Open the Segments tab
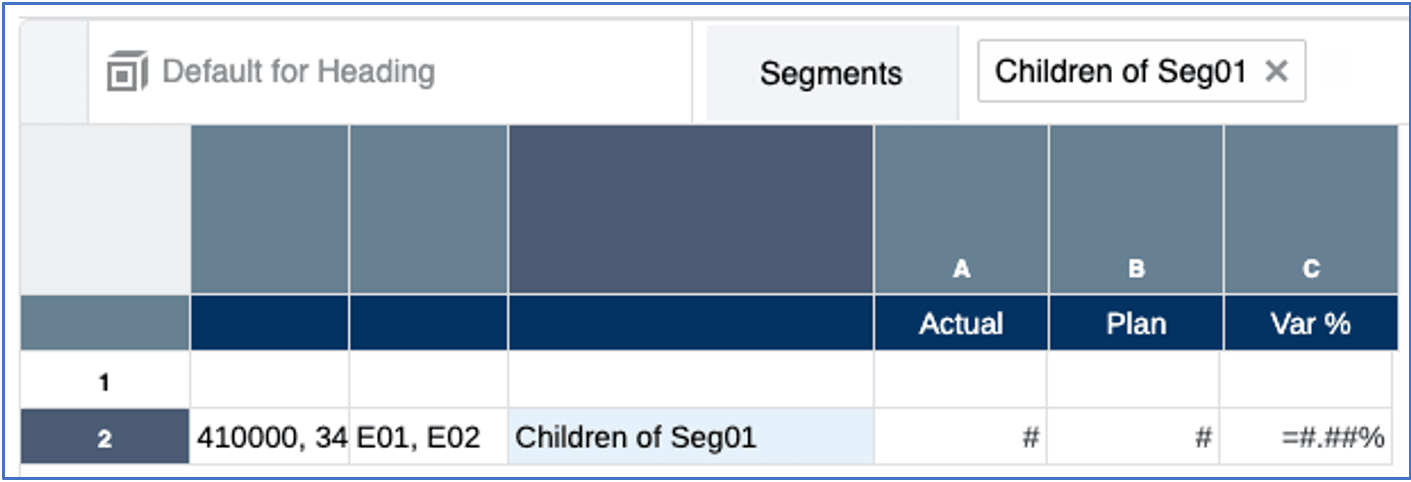The image size is (1411, 482). pos(831,73)
